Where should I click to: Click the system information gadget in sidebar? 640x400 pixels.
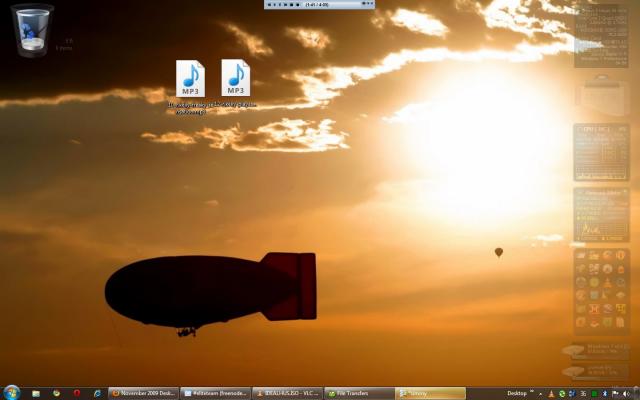[602, 36]
